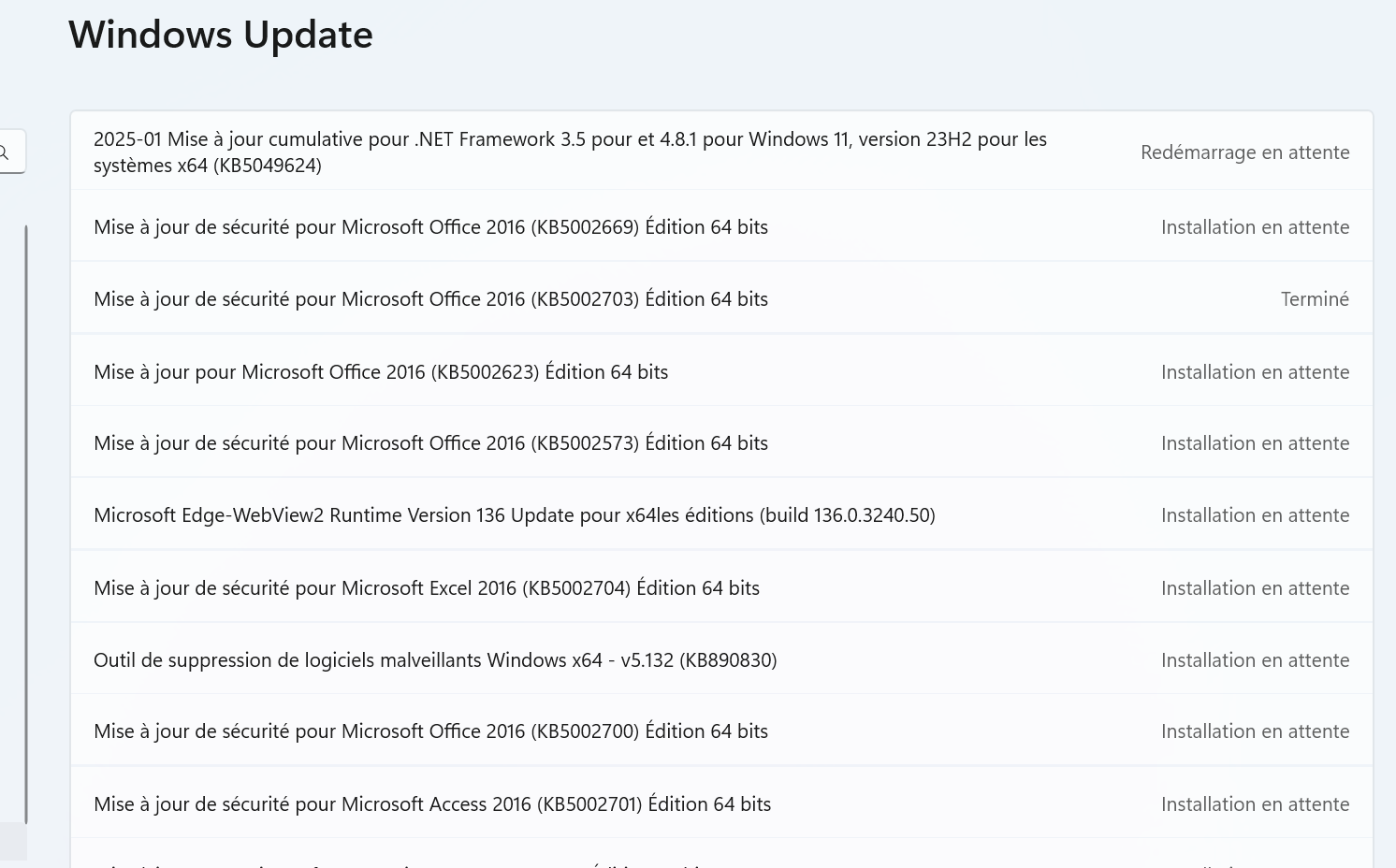This screenshot has height=868, width=1396.
Task: Select the Office 2016 KB5002573 security update
Action: tap(430, 443)
